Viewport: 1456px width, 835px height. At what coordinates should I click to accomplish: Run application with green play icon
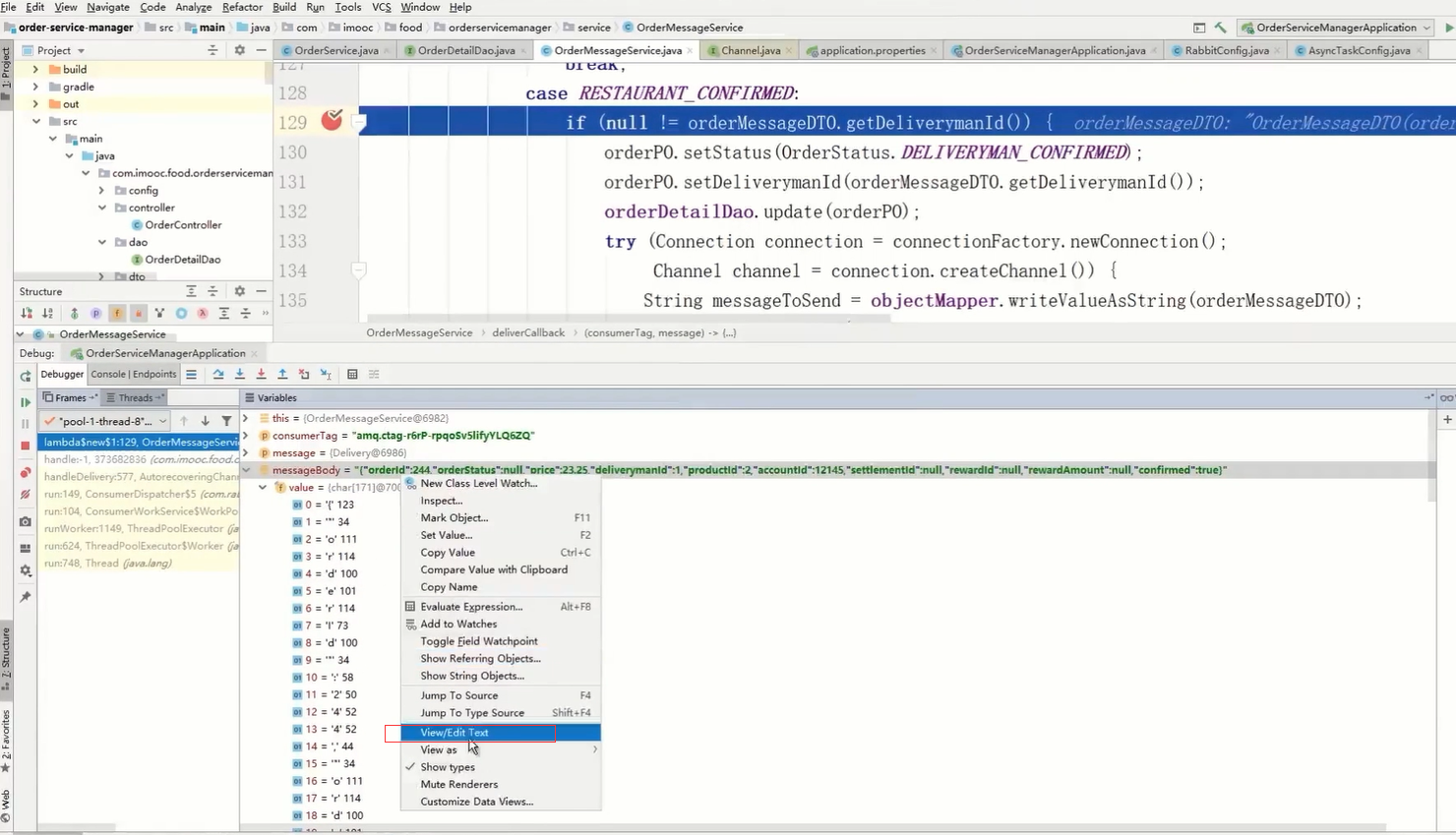point(1448,28)
